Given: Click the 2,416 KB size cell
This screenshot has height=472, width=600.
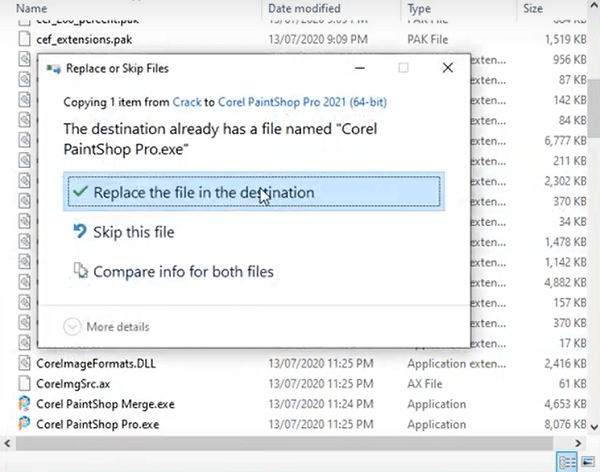Looking at the screenshot, I should click(x=565, y=363).
